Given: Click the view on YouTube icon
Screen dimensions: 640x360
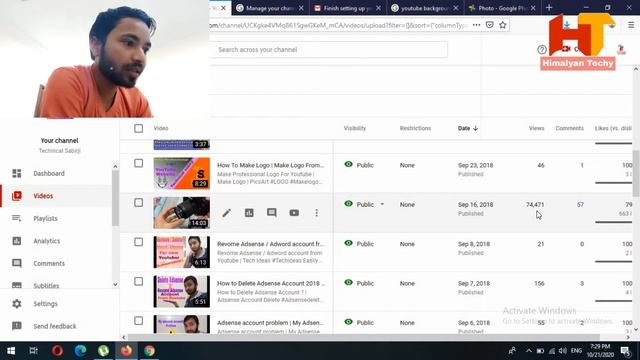Looking at the screenshot, I should pos(294,213).
